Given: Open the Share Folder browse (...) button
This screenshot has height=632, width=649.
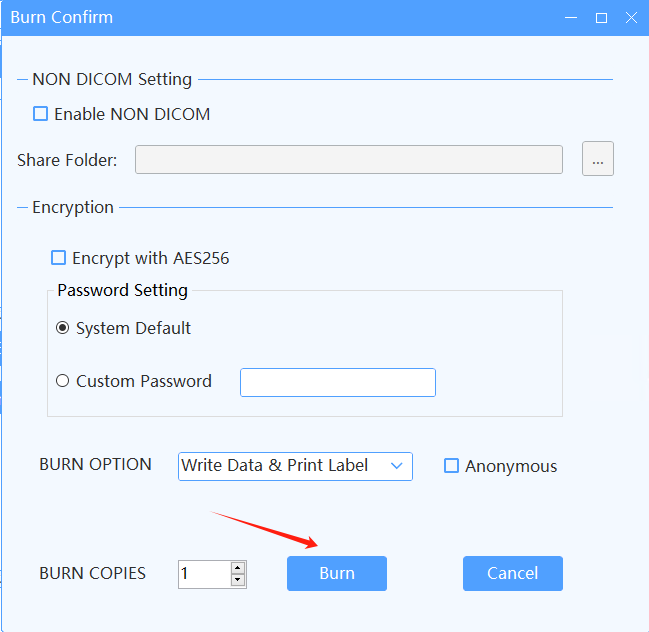Looking at the screenshot, I should 597,160.
